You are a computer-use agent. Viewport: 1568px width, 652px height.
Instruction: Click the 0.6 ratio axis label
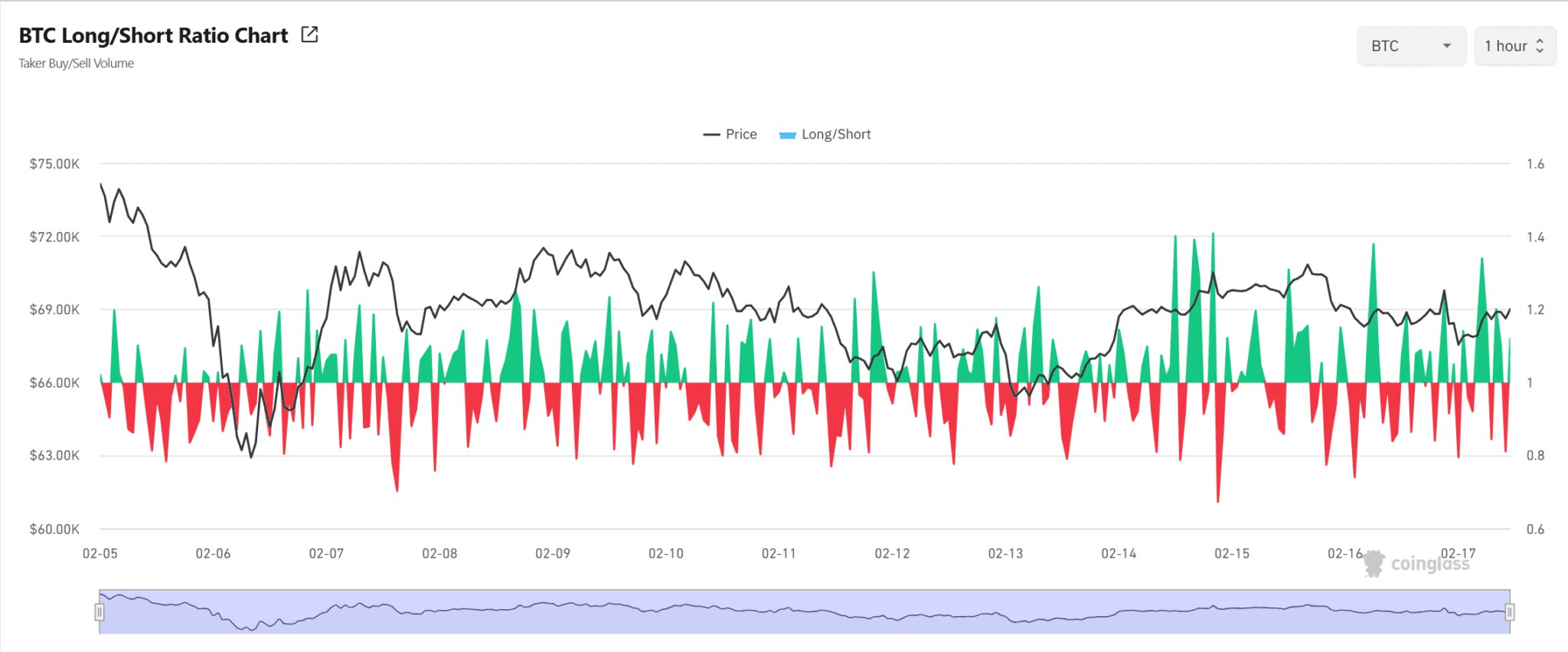tap(1535, 529)
